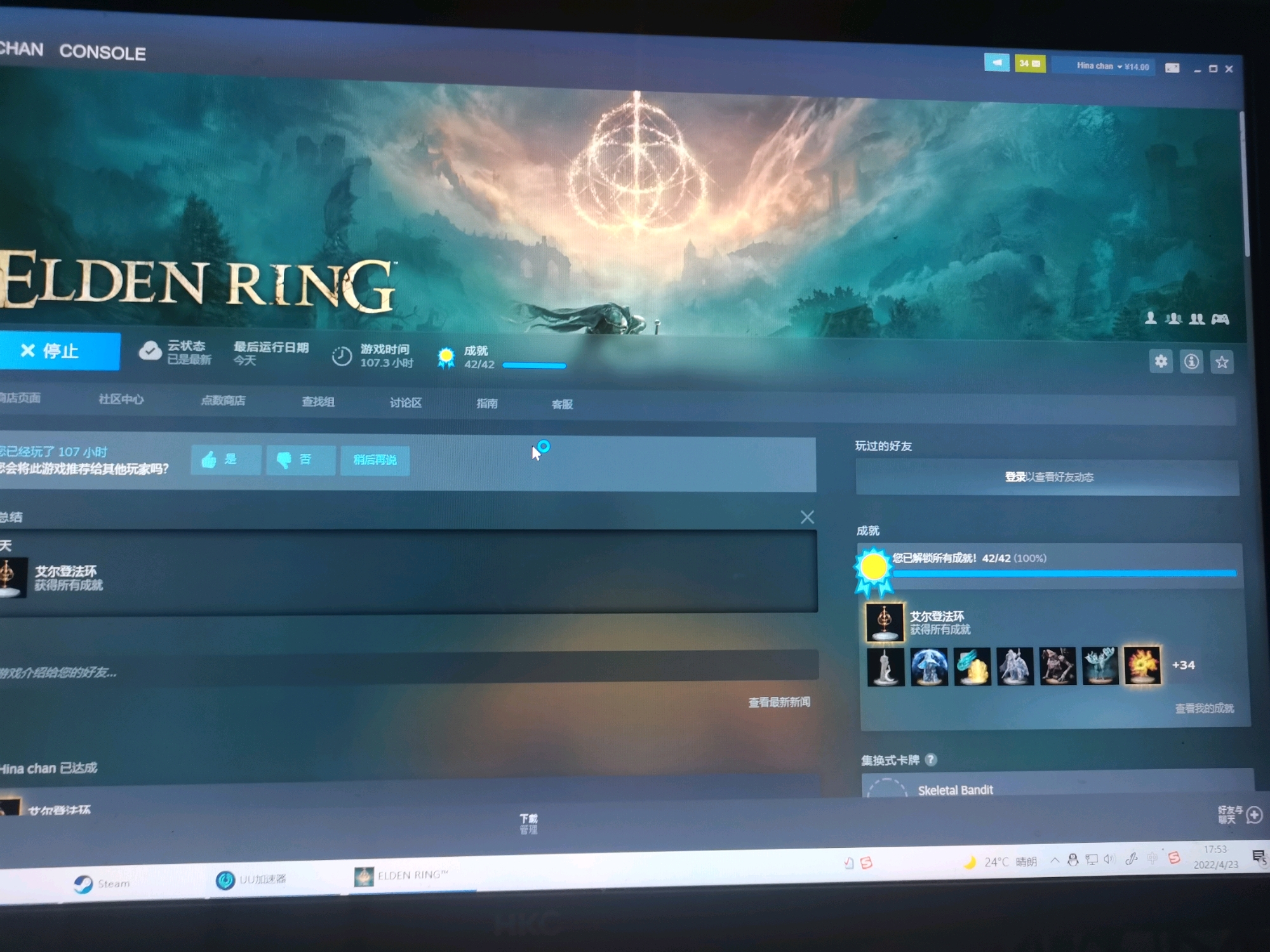Expand the +34 more achievements

pyautogui.click(x=1183, y=665)
